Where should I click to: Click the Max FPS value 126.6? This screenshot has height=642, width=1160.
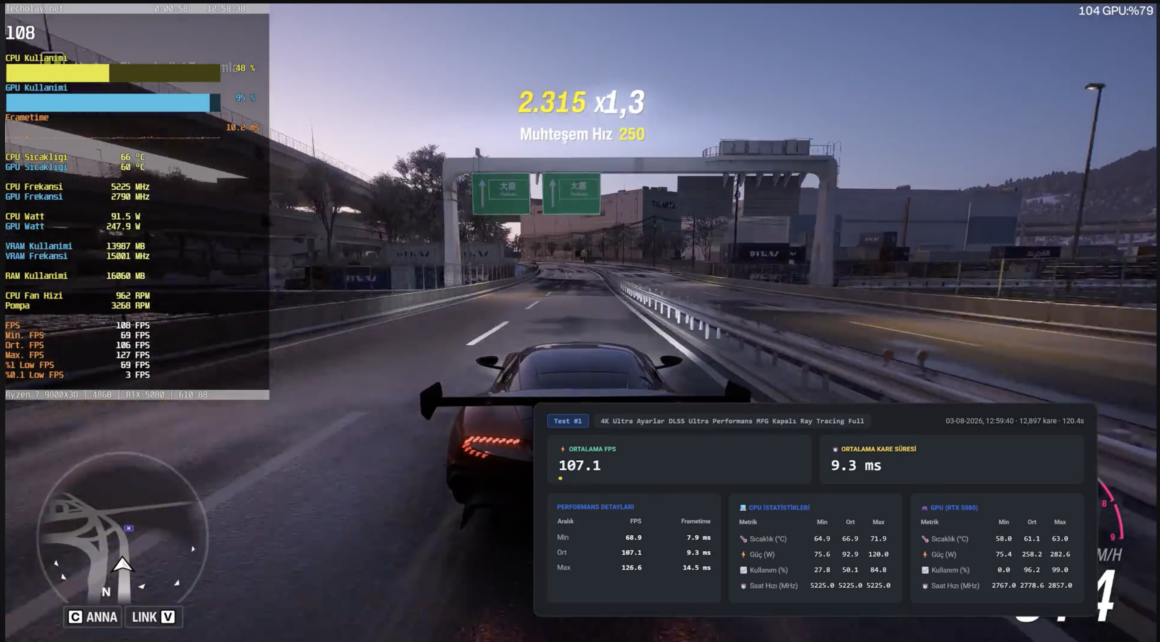tap(631, 567)
